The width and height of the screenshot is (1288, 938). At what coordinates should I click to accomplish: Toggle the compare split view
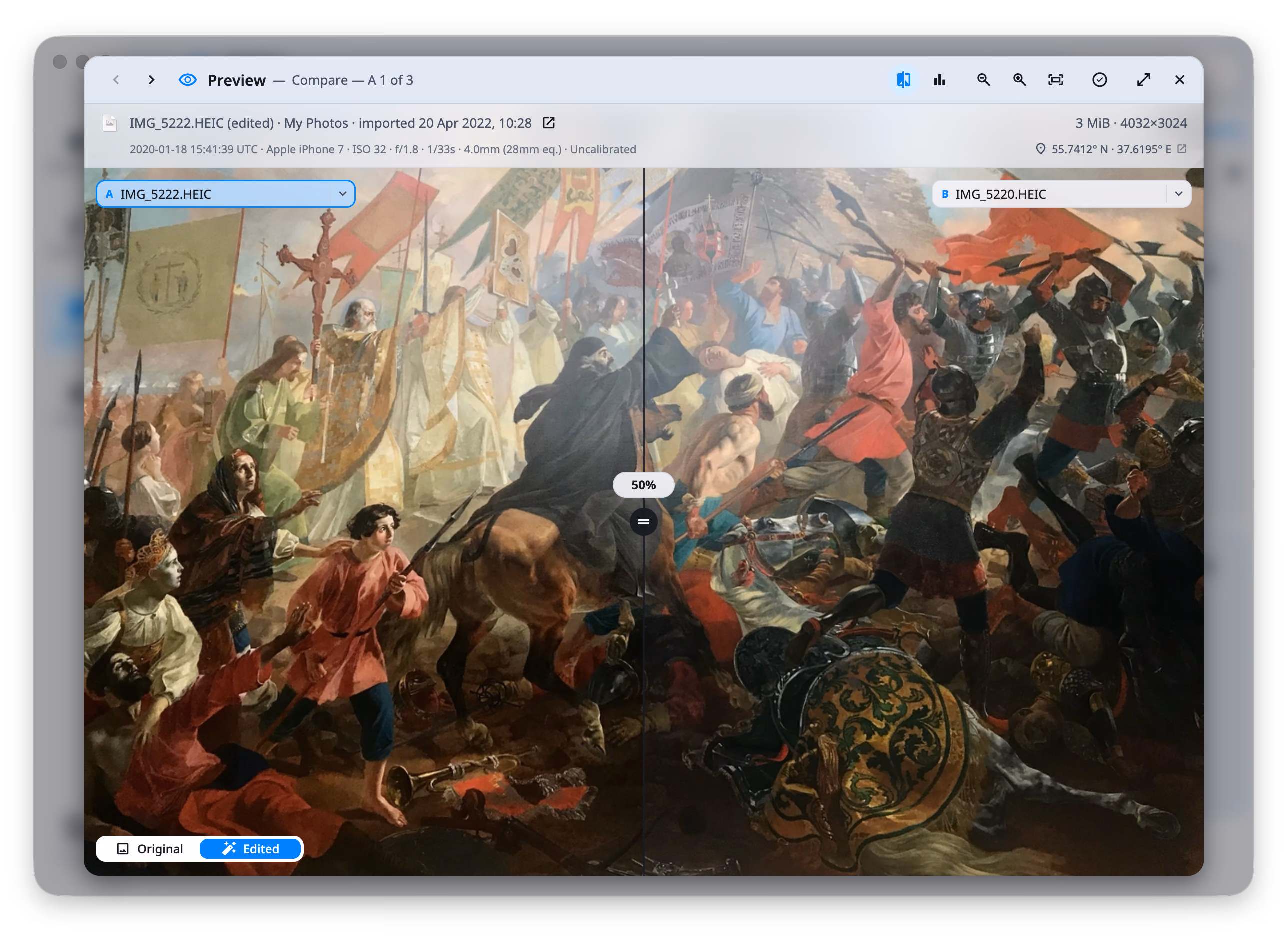903,80
